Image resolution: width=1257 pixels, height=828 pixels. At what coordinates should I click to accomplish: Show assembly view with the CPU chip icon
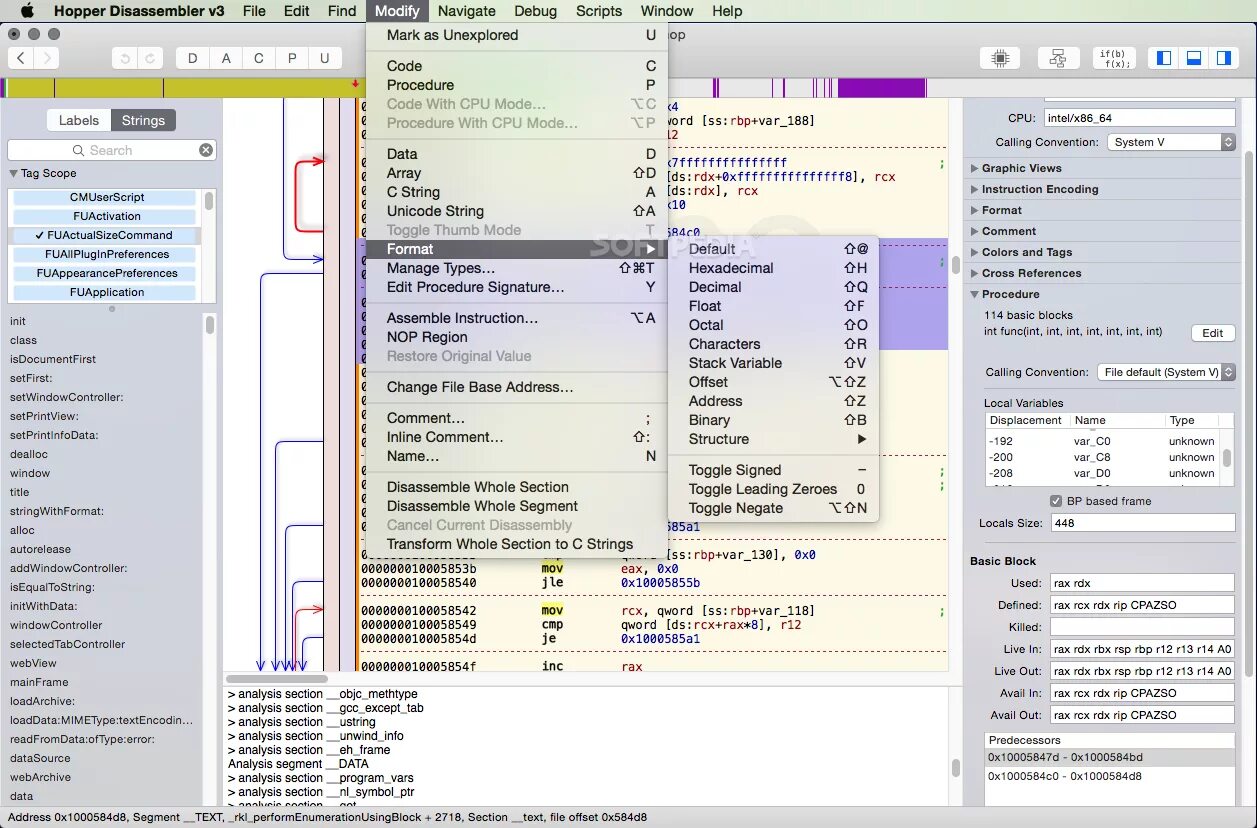(x=1000, y=58)
